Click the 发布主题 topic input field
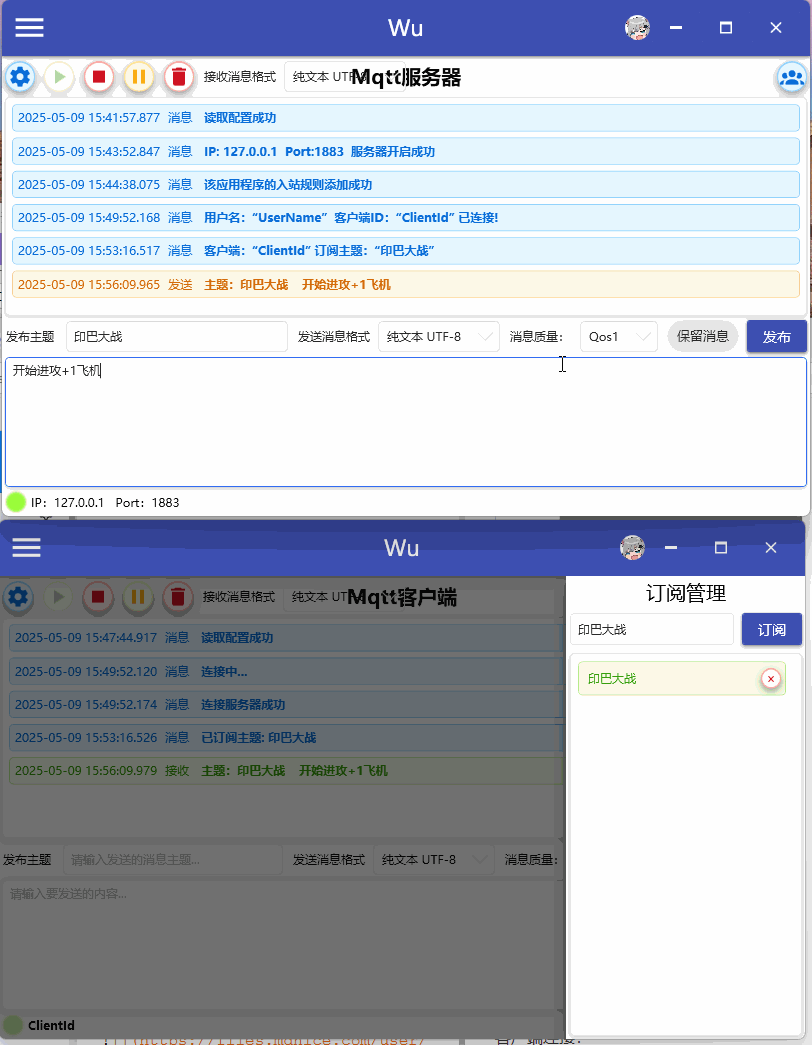Image resolution: width=812 pixels, height=1045 pixels. tap(176, 336)
